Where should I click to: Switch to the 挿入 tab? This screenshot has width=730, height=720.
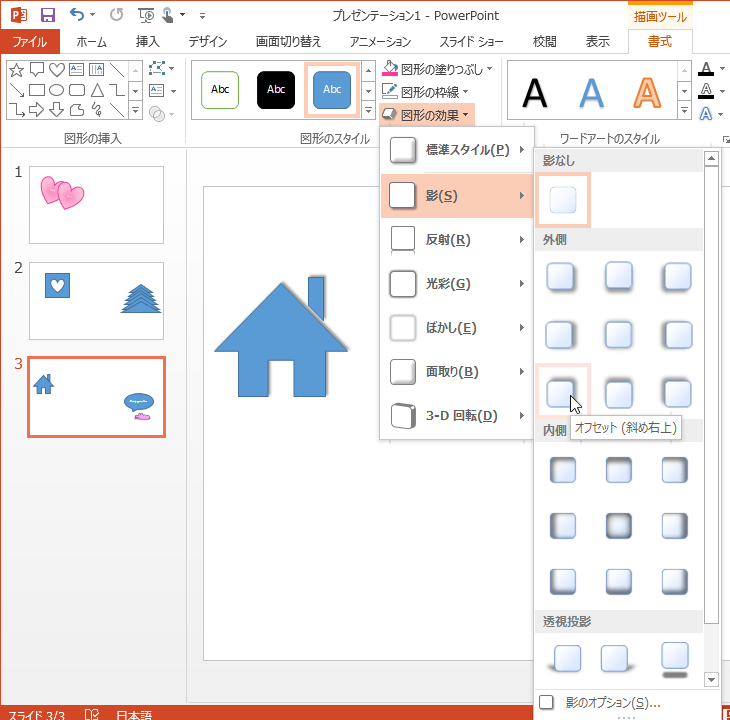(x=148, y=42)
